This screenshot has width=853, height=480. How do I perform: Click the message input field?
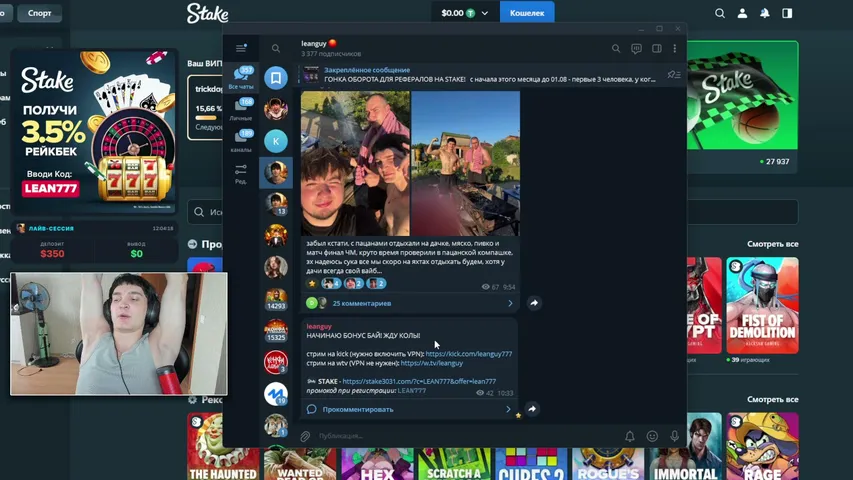468,436
